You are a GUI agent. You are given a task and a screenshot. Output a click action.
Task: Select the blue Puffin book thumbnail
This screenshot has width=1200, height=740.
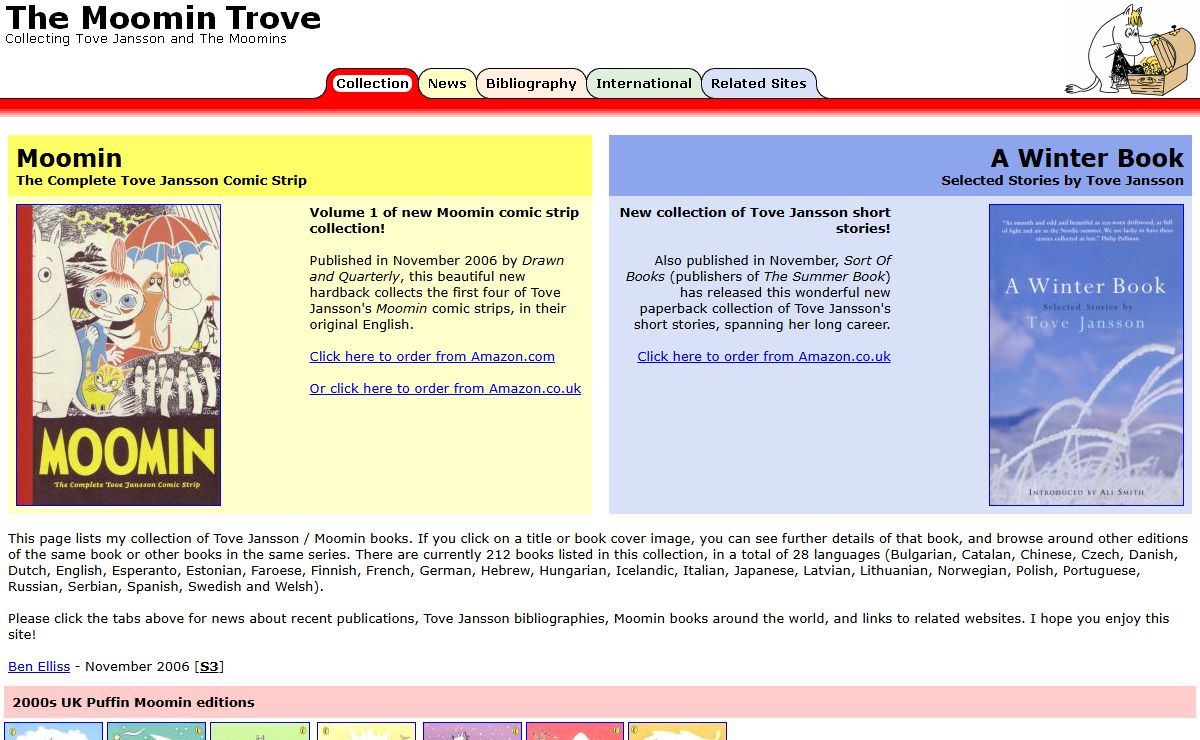point(54,731)
